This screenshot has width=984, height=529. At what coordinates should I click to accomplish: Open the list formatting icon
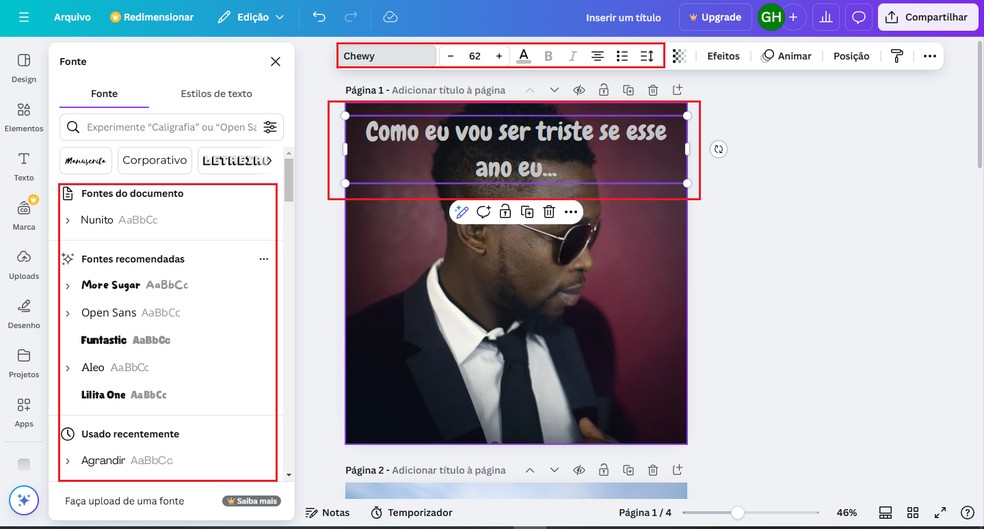[622, 56]
